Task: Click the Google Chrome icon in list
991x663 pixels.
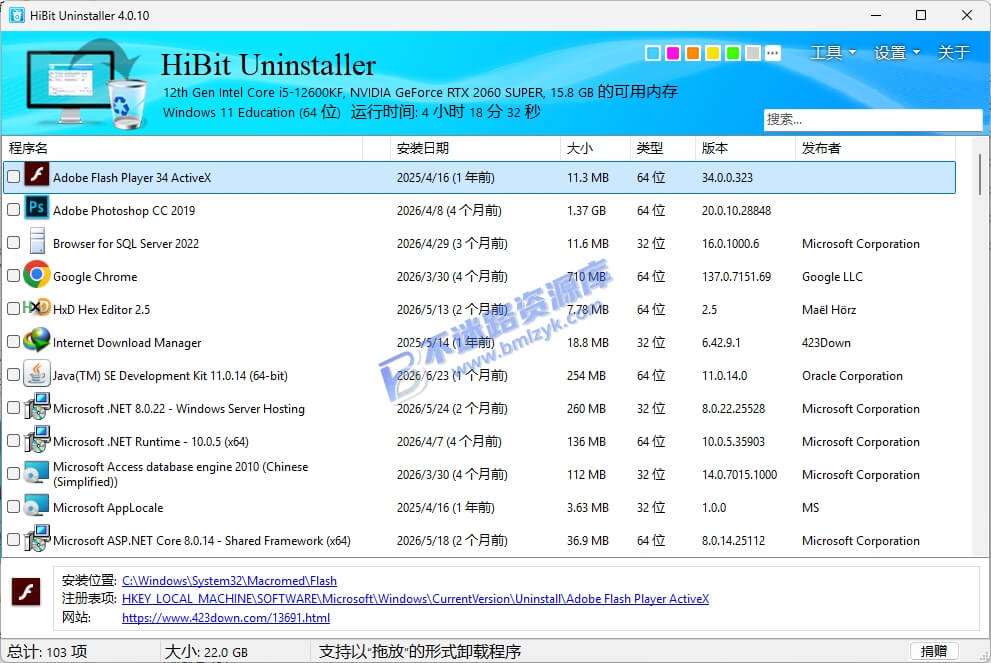Action: (x=37, y=274)
